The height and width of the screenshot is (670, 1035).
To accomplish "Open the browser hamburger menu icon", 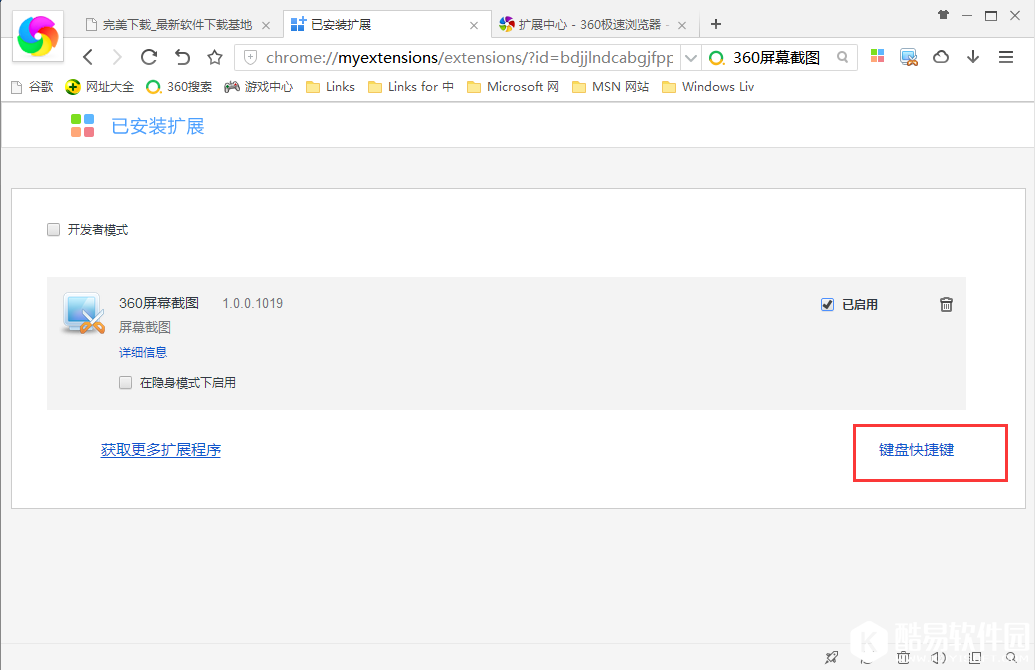I will click(1006, 57).
